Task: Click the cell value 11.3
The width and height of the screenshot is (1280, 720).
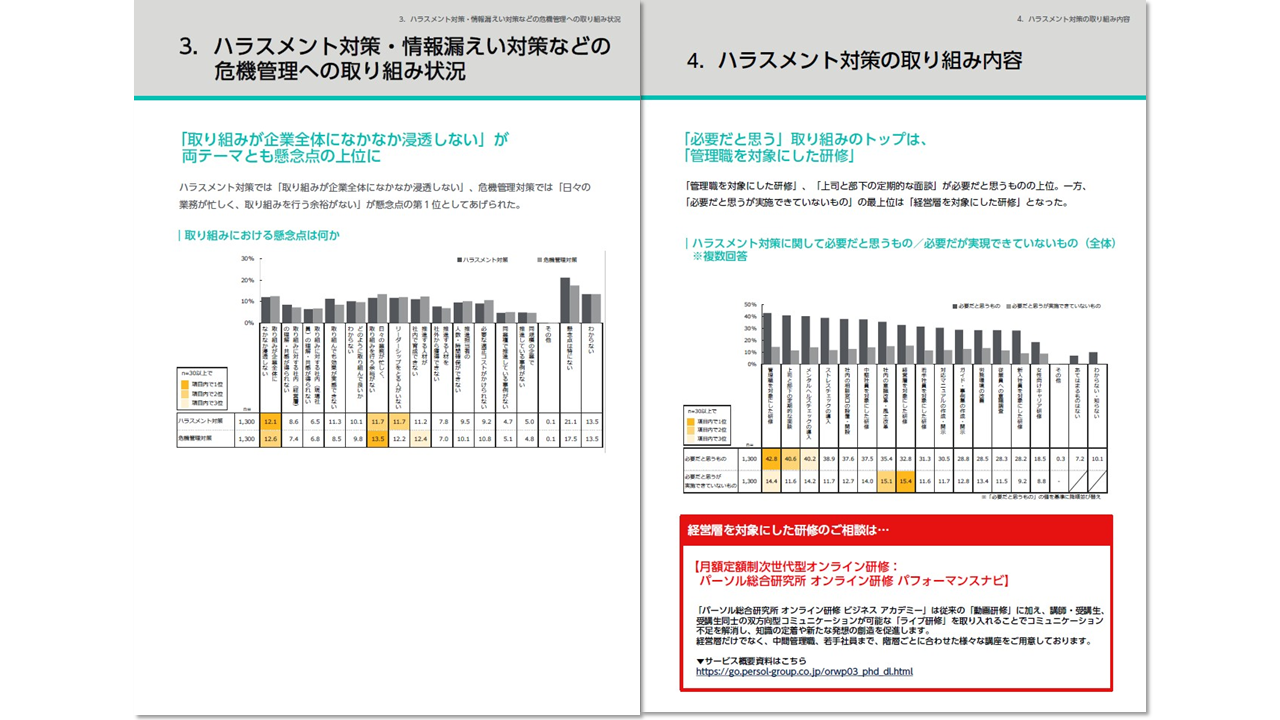Action: point(335,422)
